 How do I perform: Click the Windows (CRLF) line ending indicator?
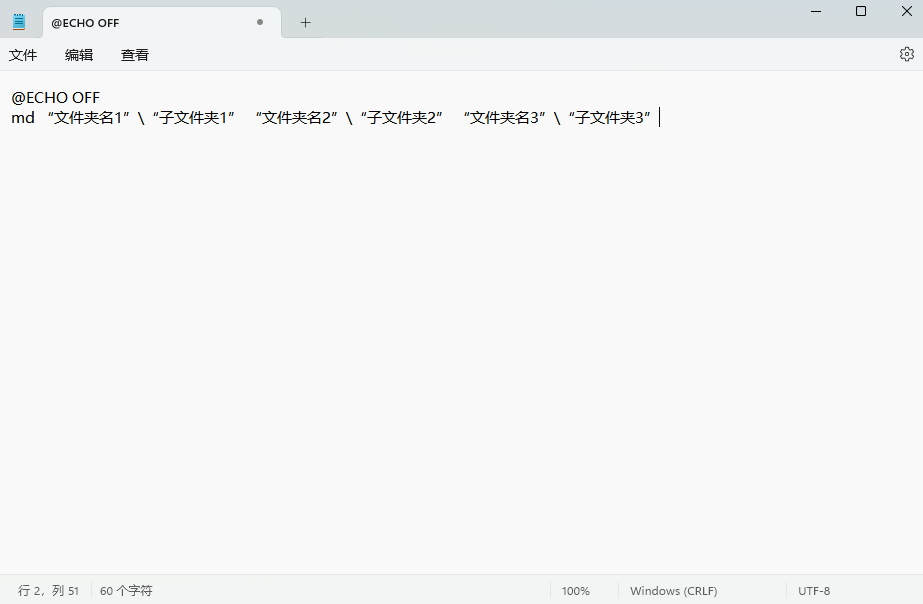point(673,591)
